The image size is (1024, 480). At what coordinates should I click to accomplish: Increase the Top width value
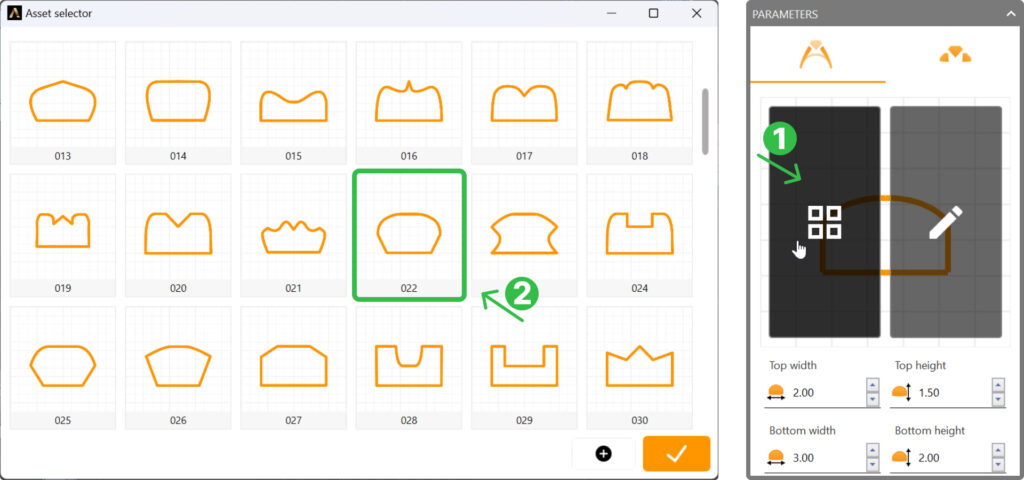coord(873,386)
